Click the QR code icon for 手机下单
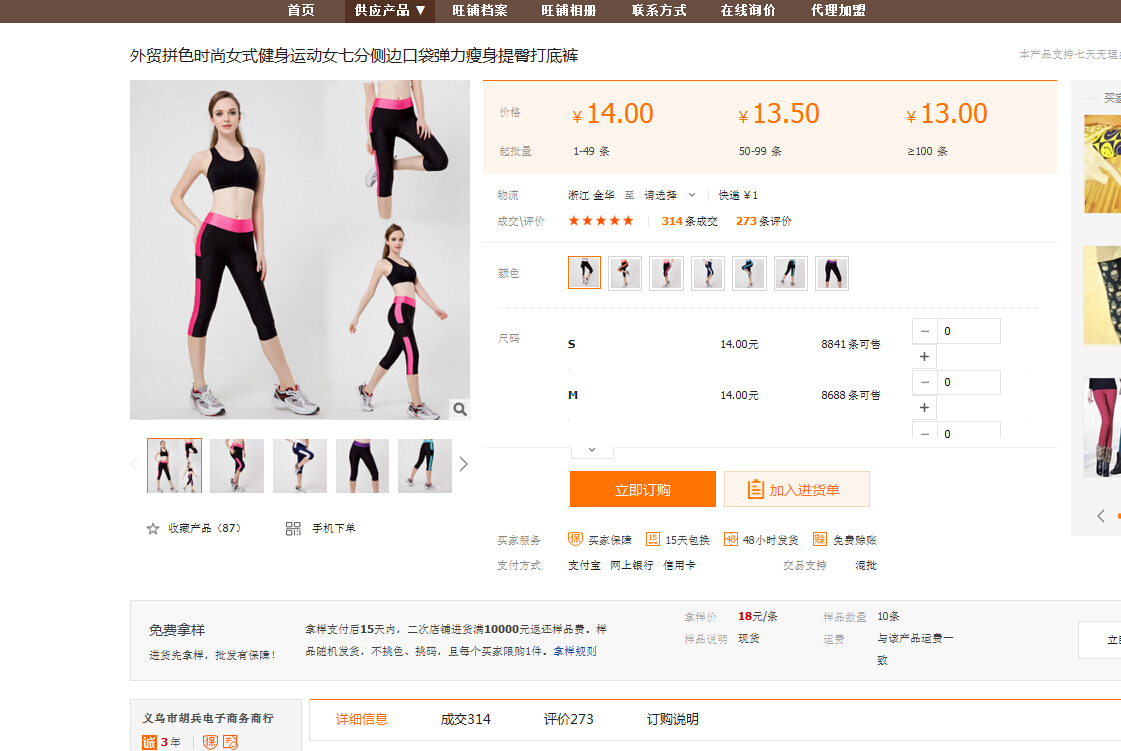The height and width of the screenshot is (751, 1121). pos(293,528)
